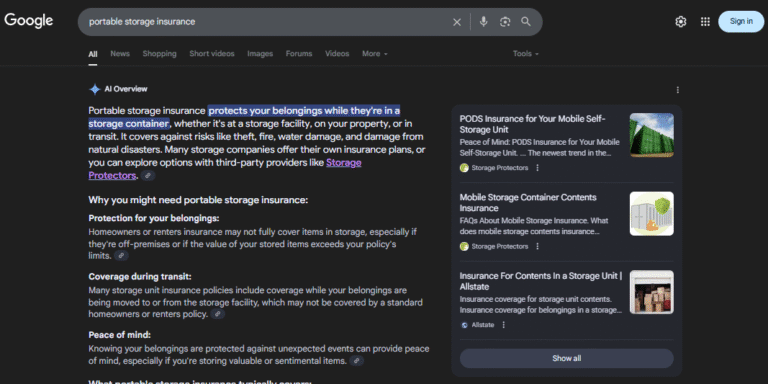Click 'Coverage during transit:' text

pyautogui.click(x=140, y=277)
